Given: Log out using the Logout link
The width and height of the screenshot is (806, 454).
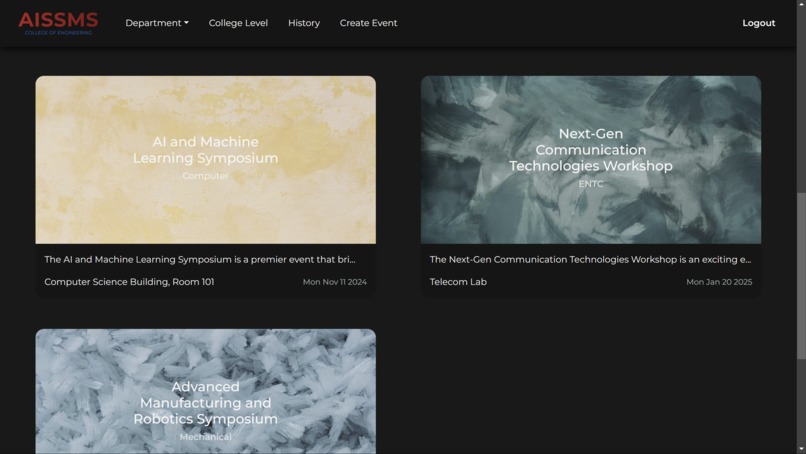Looking at the screenshot, I should click(758, 23).
